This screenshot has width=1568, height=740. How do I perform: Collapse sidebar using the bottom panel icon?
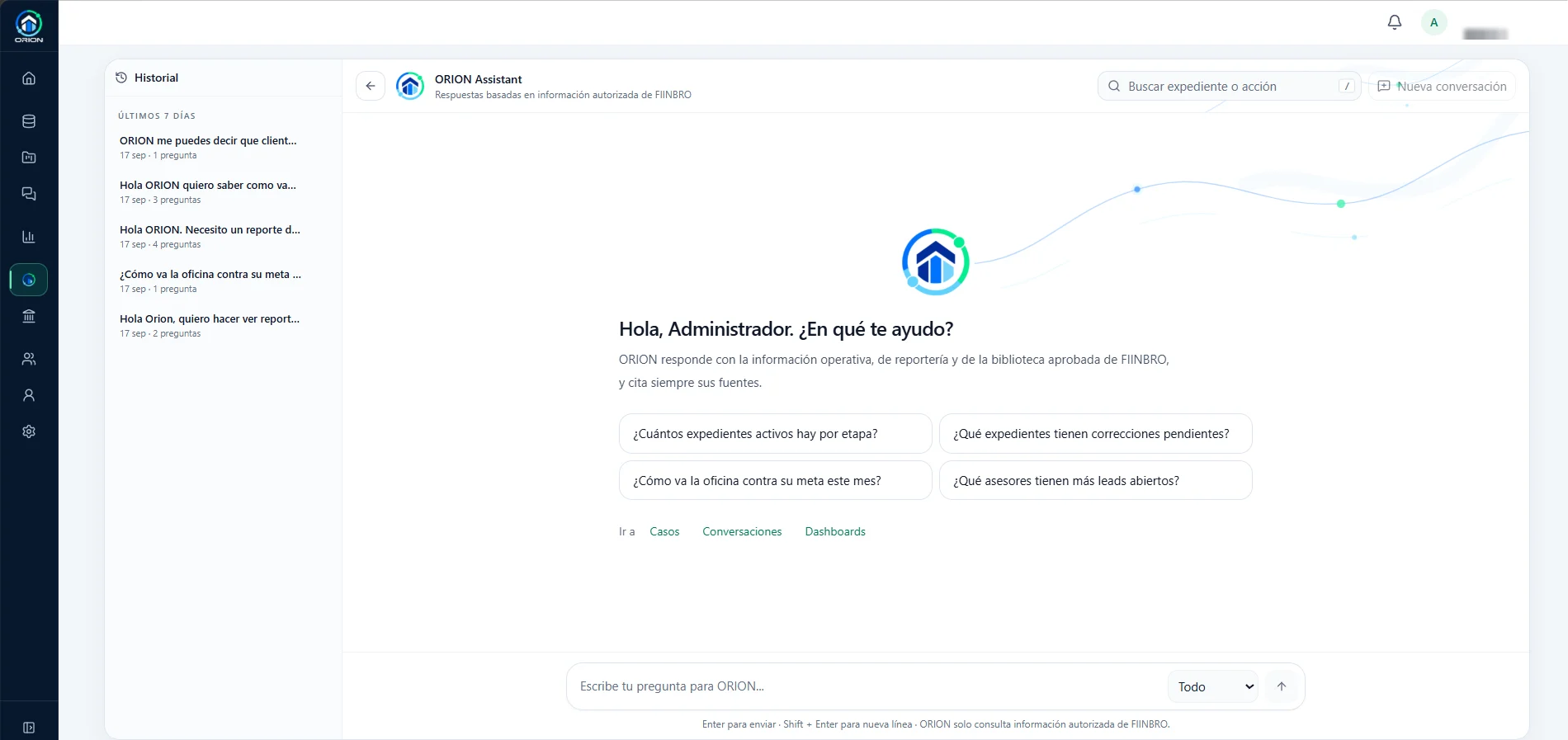pos(29,728)
